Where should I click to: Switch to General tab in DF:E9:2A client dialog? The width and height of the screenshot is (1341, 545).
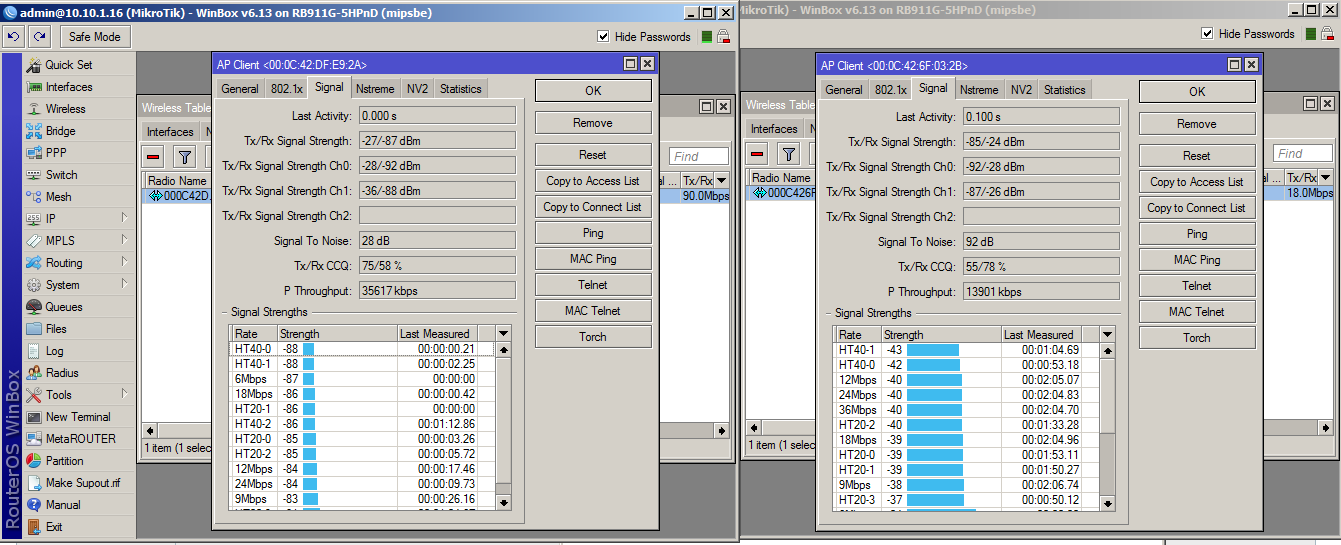click(240, 89)
